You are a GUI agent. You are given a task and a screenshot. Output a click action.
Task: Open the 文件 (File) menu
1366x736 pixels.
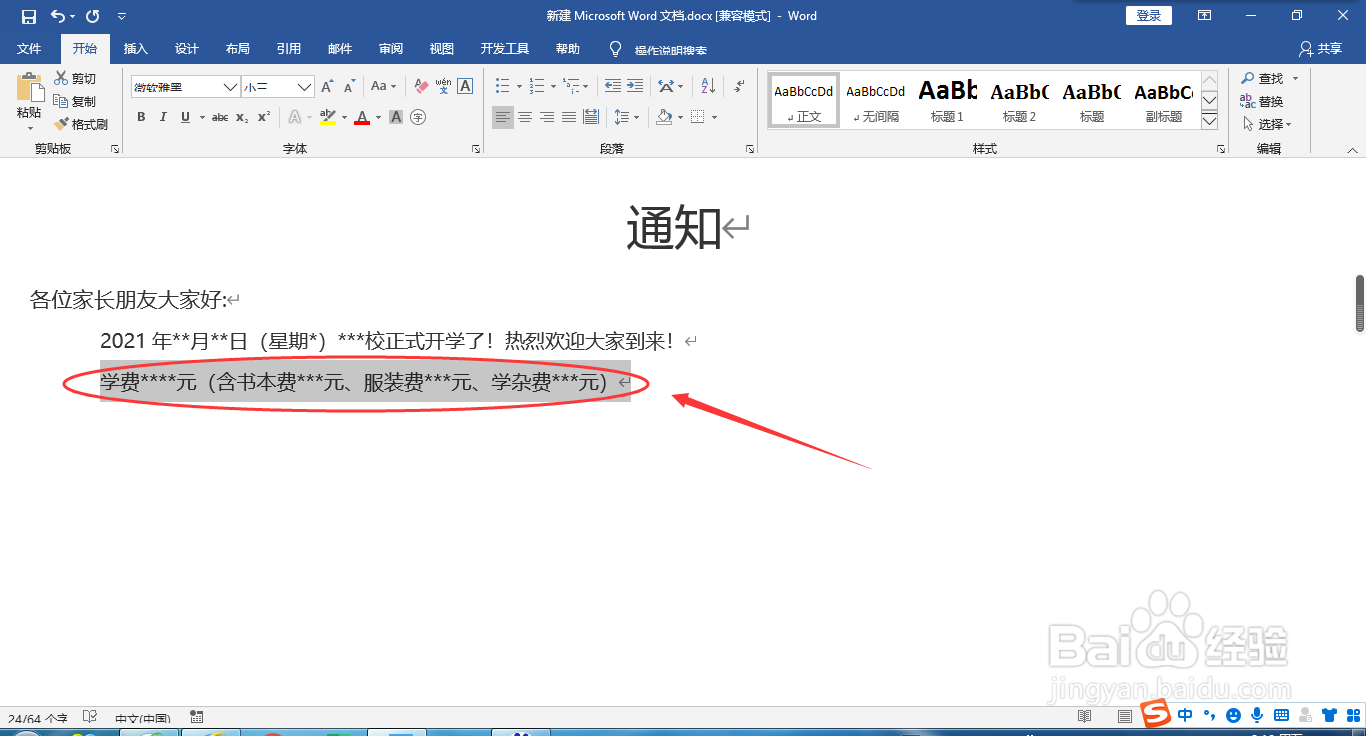click(x=29, y=49)
